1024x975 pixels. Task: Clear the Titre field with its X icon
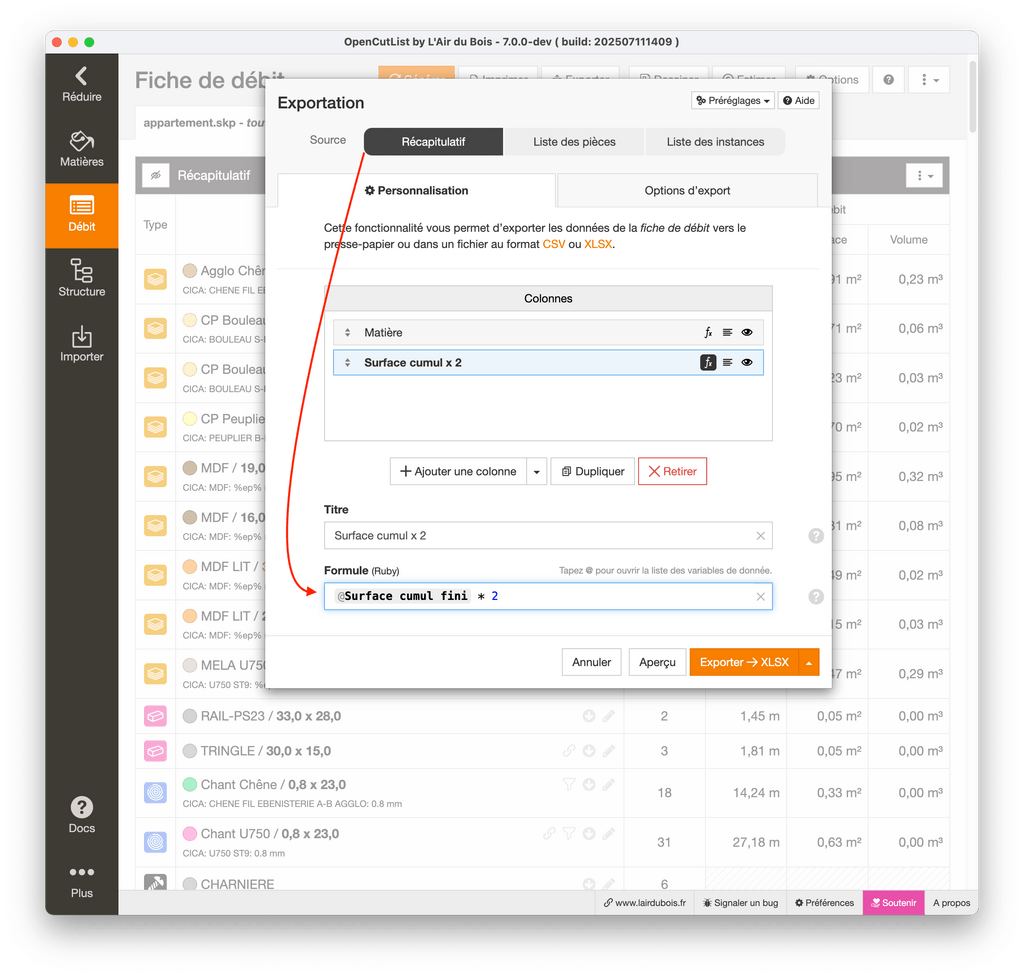coord(761,536)
